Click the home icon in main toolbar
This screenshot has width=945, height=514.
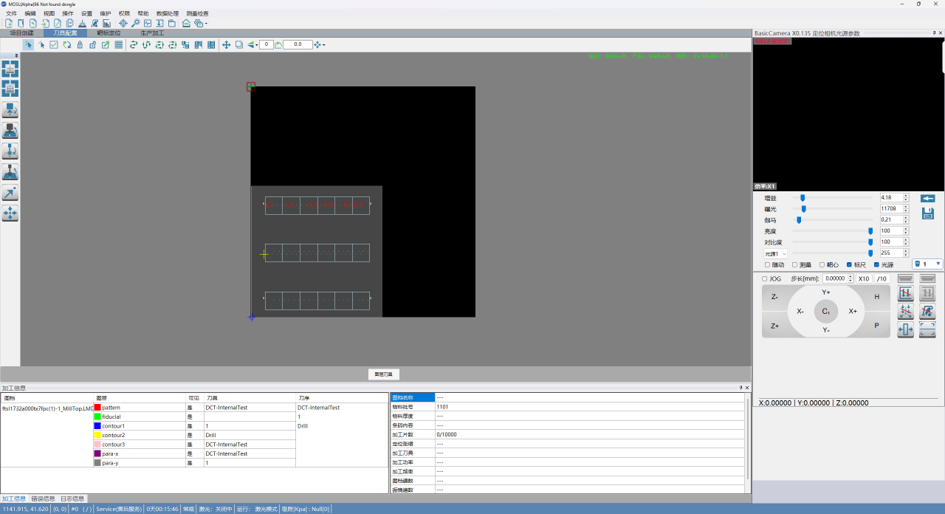186,23
